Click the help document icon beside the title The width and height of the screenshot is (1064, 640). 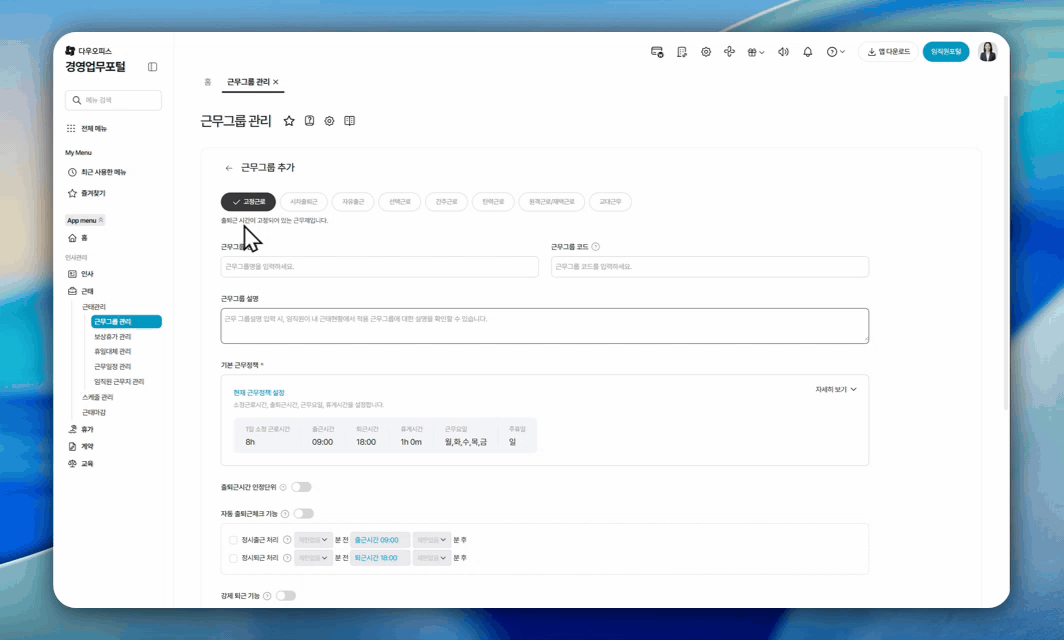309,121
